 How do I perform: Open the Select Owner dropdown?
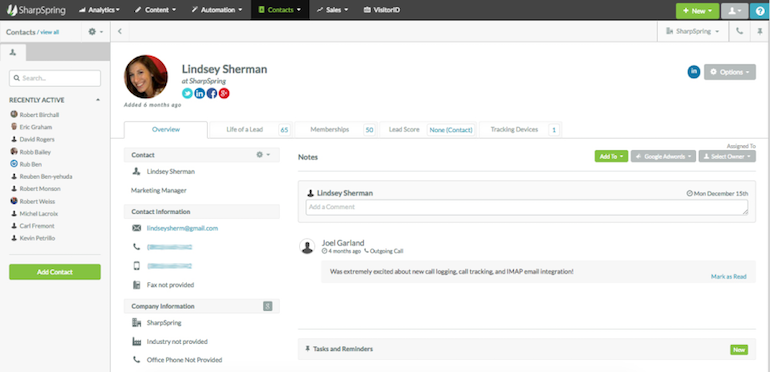pos(727,157)
